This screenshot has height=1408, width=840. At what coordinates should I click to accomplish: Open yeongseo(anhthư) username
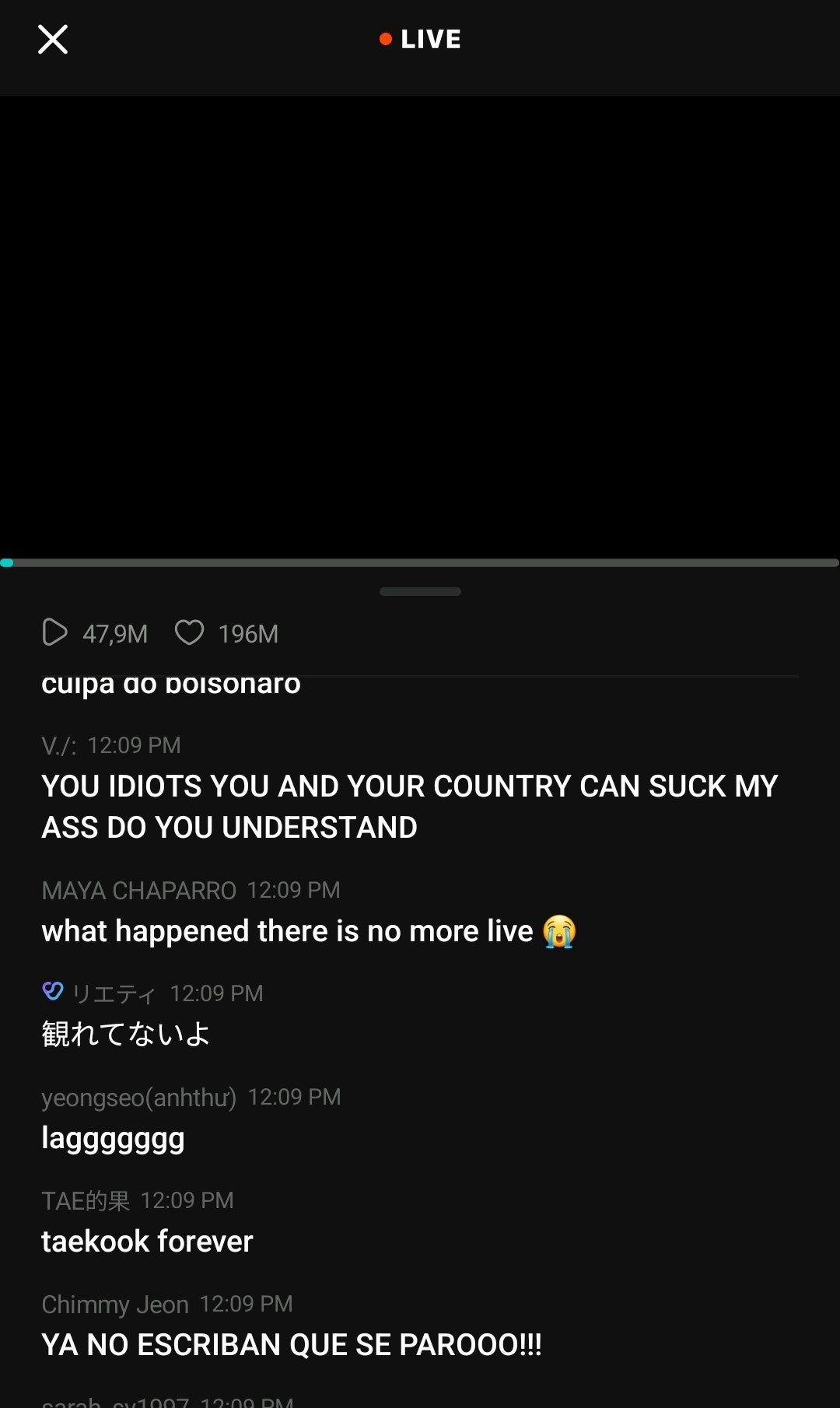point(139,1098)
